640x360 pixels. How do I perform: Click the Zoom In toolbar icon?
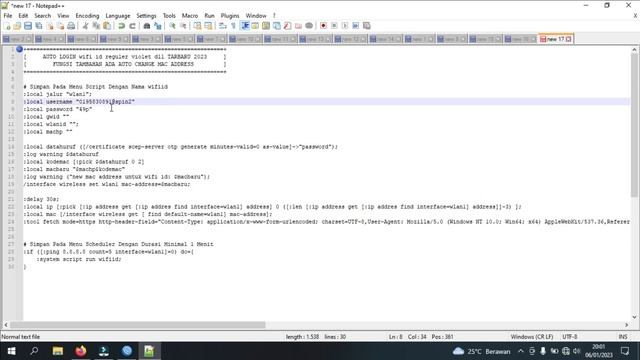172,26
